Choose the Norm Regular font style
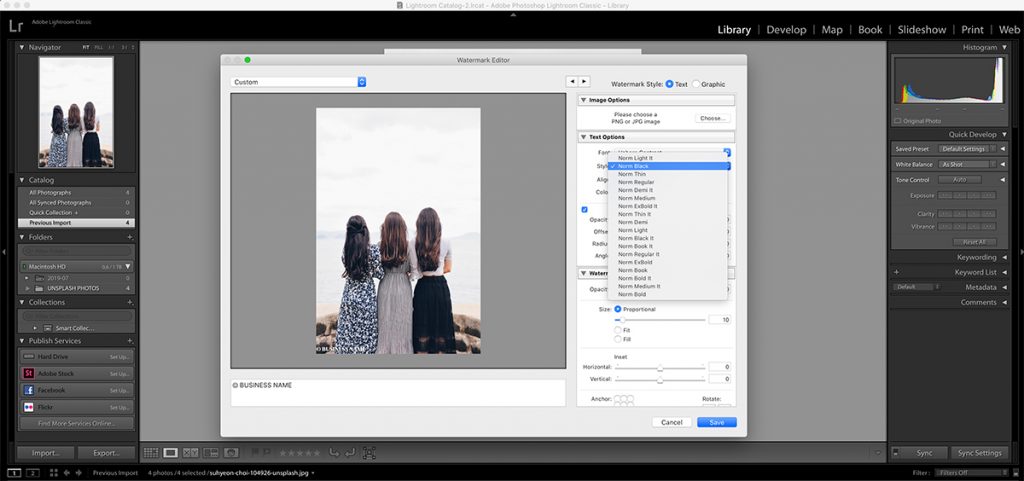1024x481 pixels. coord(667,182)
